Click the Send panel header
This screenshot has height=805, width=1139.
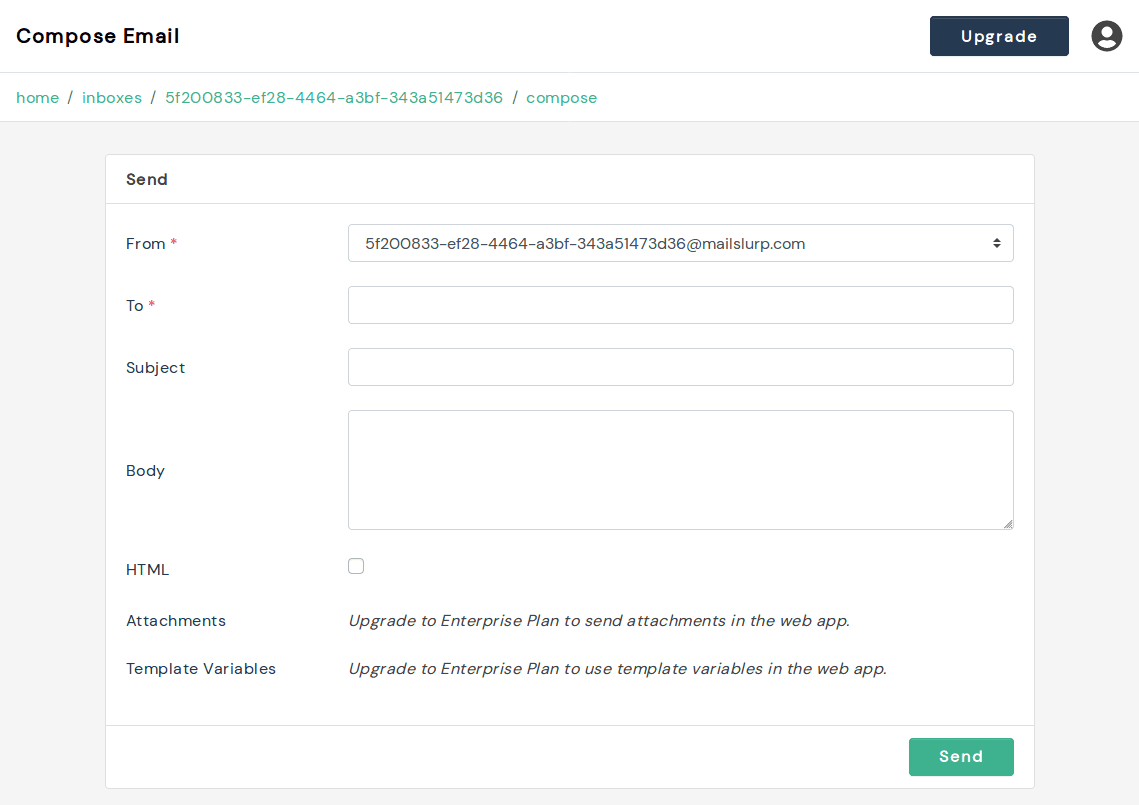pos(146,179)
